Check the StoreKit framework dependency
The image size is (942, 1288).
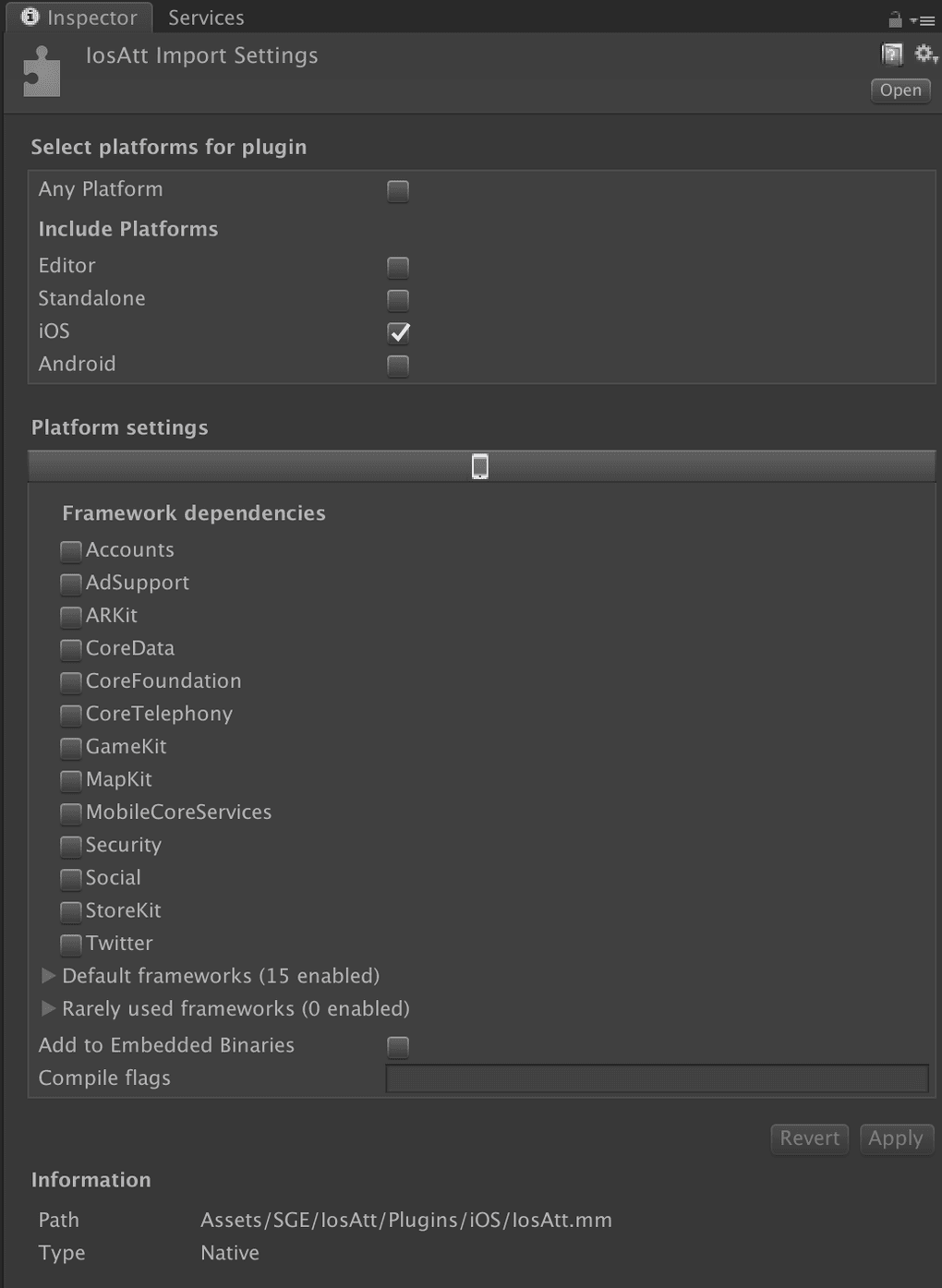point(71,911)
